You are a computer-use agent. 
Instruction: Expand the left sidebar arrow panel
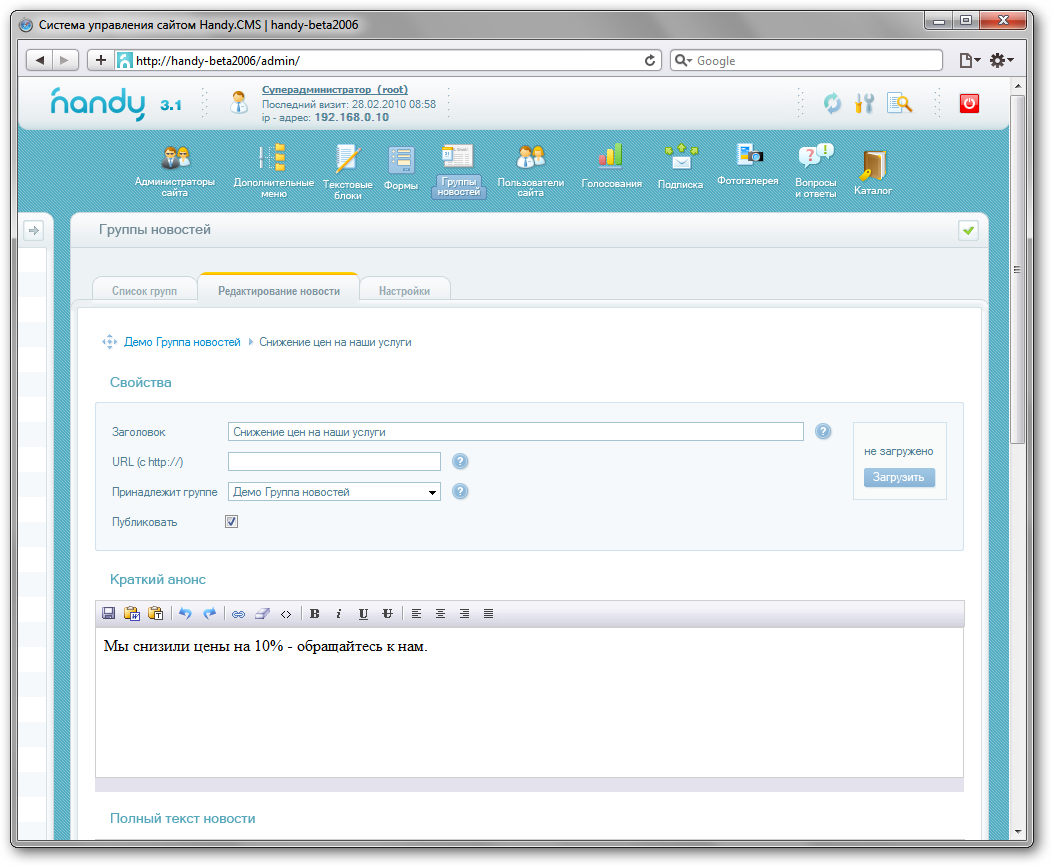click(x=33, y=231)
